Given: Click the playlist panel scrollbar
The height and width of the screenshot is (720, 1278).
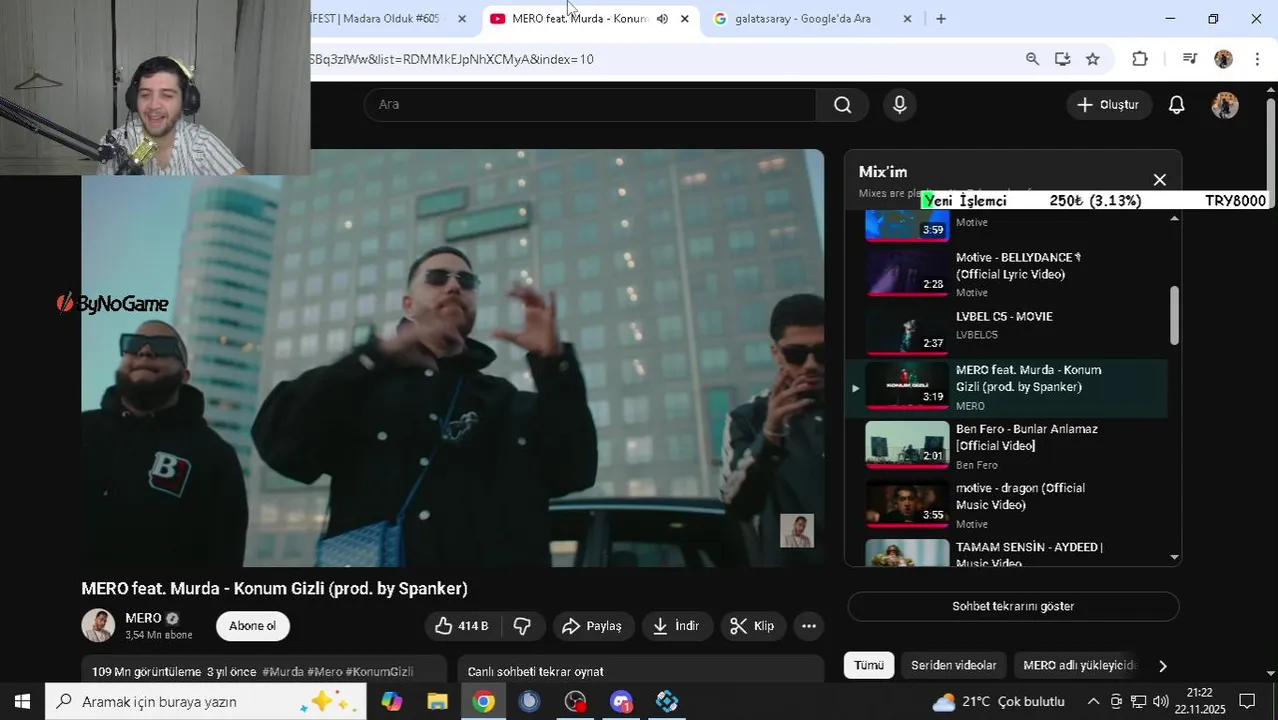Looking at the screenshot, I should click(1174, 316).
